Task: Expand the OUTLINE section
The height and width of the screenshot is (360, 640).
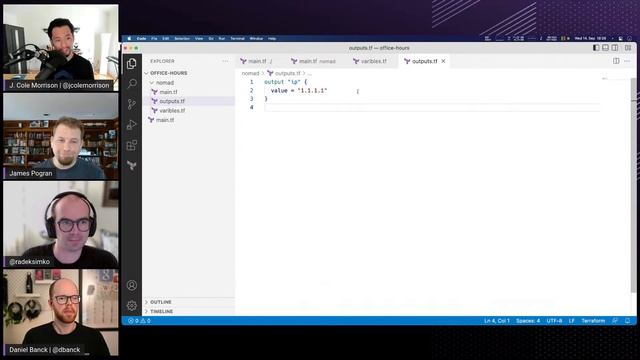Action: tap(160, 302)
